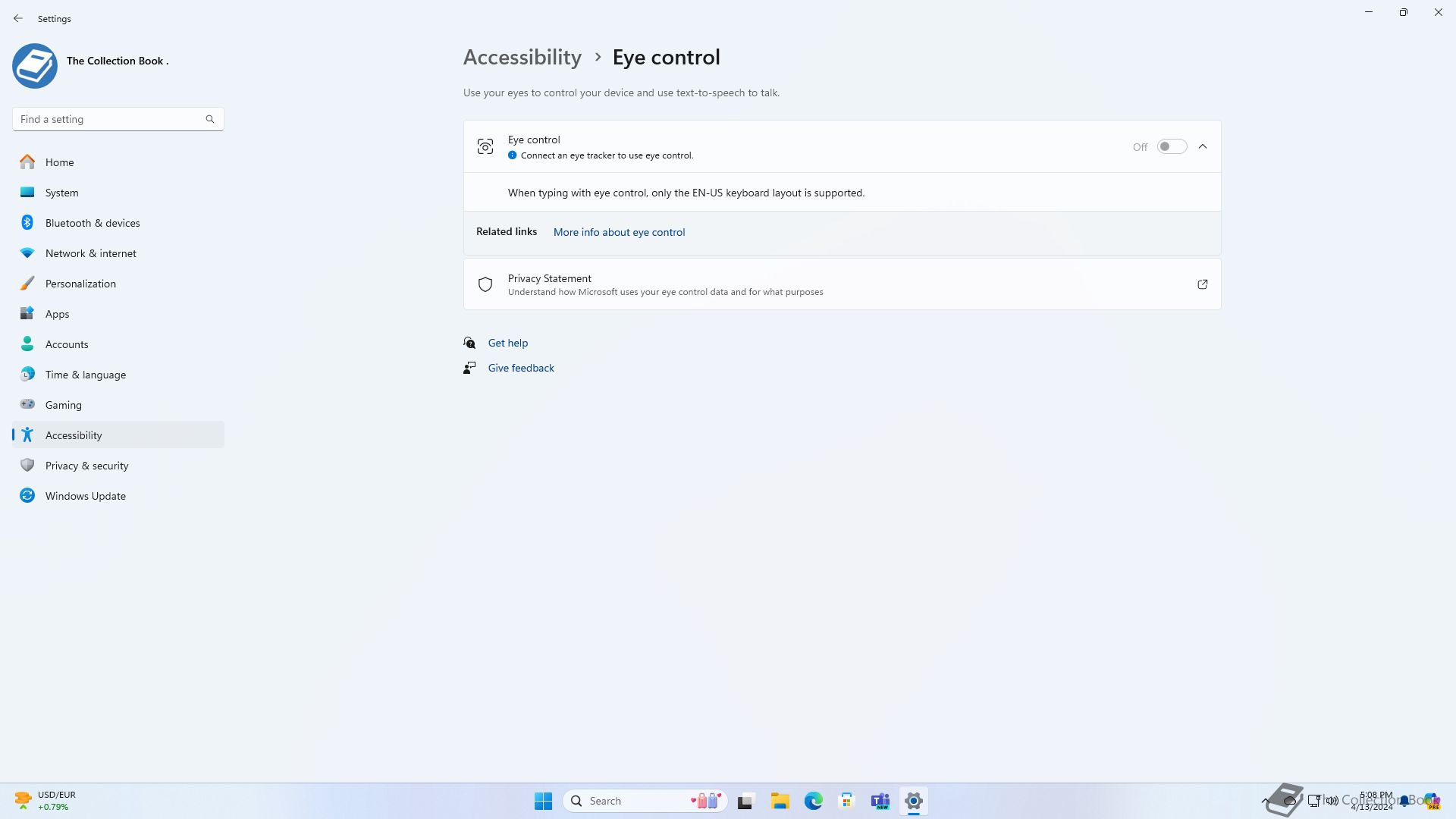Click the Find a setting search box

tap(118, 119)
